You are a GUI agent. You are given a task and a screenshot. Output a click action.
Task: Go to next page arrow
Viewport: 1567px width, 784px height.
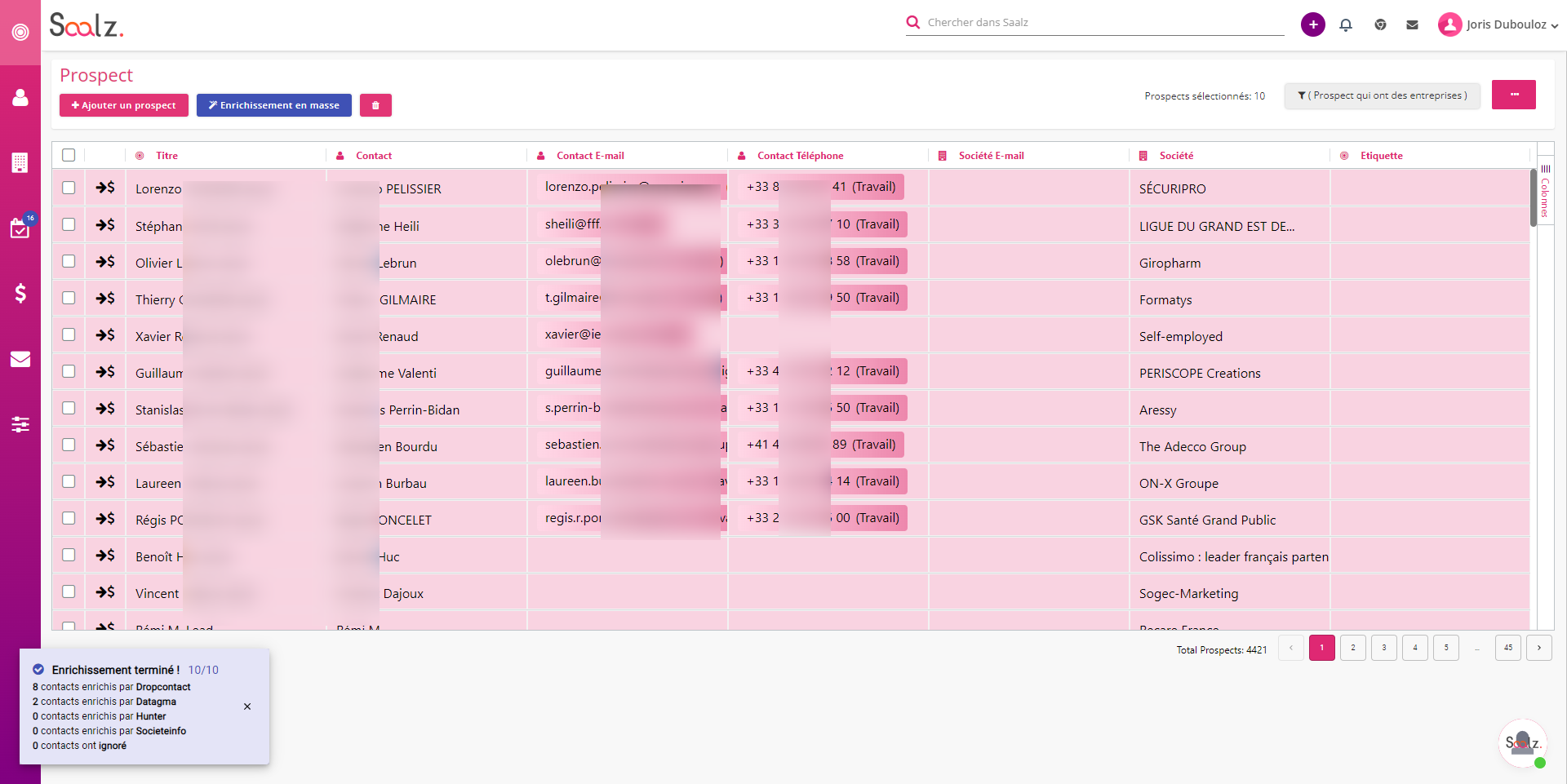click(x=1539, y=648)
